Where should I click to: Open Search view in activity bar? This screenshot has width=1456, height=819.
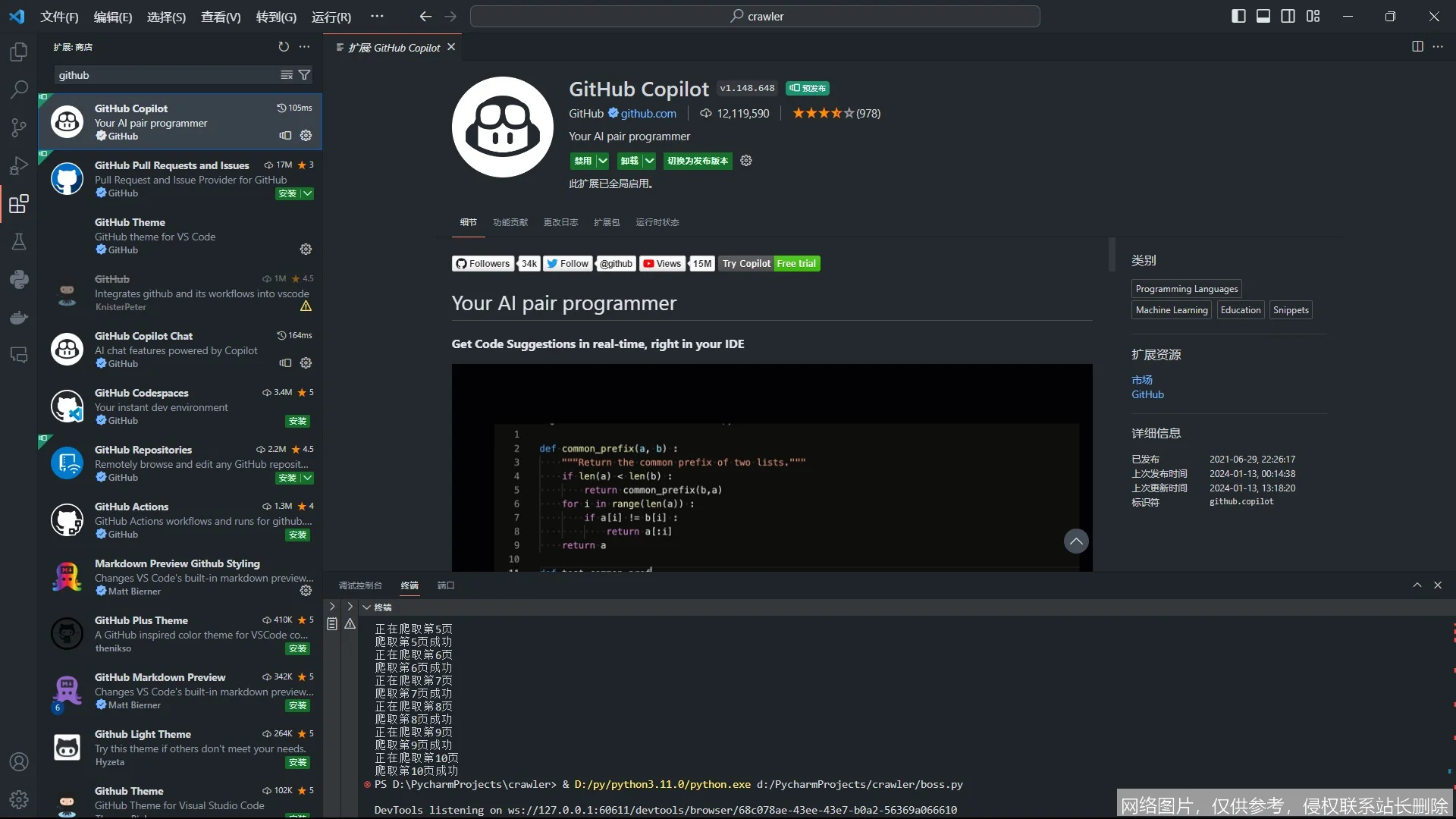[x=18, y=89]
